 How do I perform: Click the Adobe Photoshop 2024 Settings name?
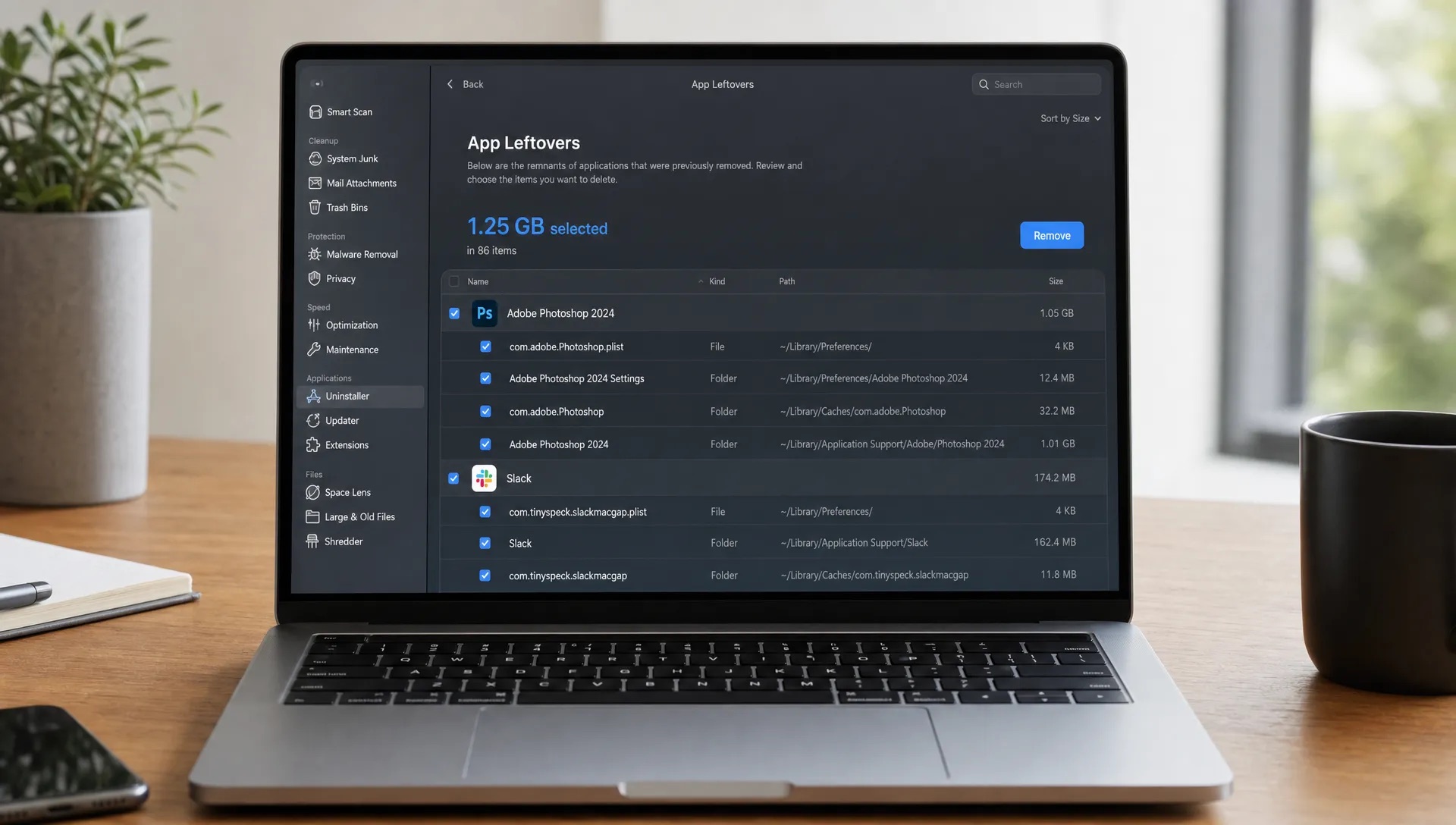(576, 378)
